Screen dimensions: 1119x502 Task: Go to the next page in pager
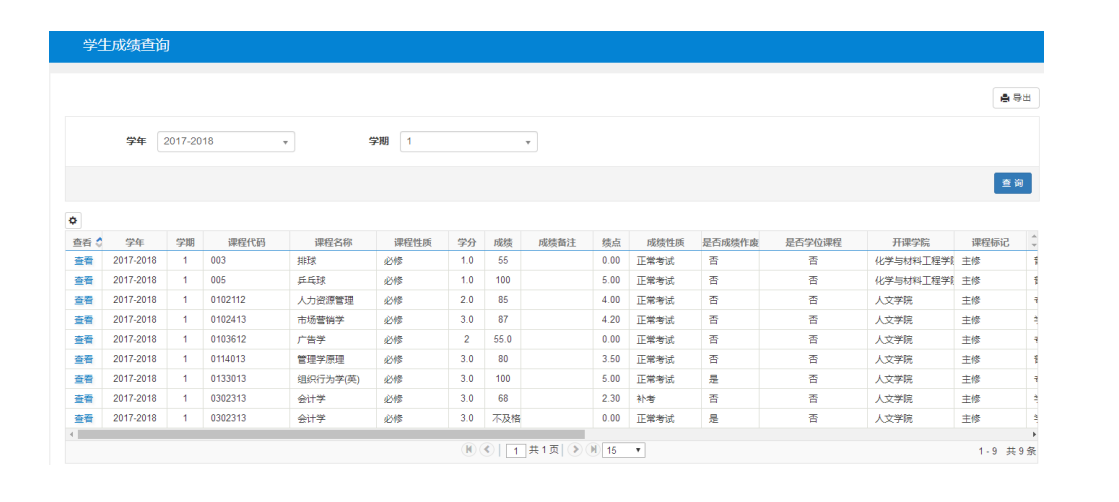pos(575,450)
